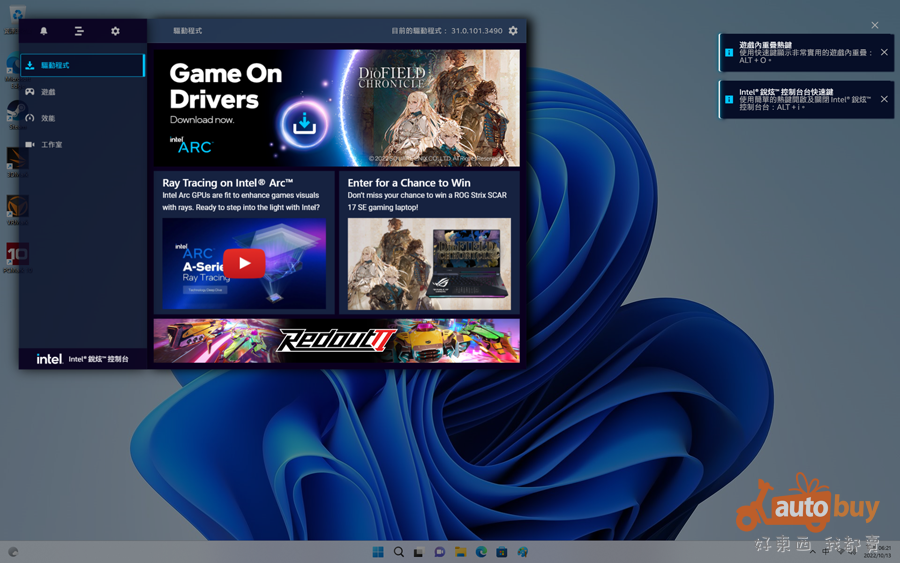Play the Ray Tracing A-Series YouTube video
900x563 pixels.
pos(244,263)
